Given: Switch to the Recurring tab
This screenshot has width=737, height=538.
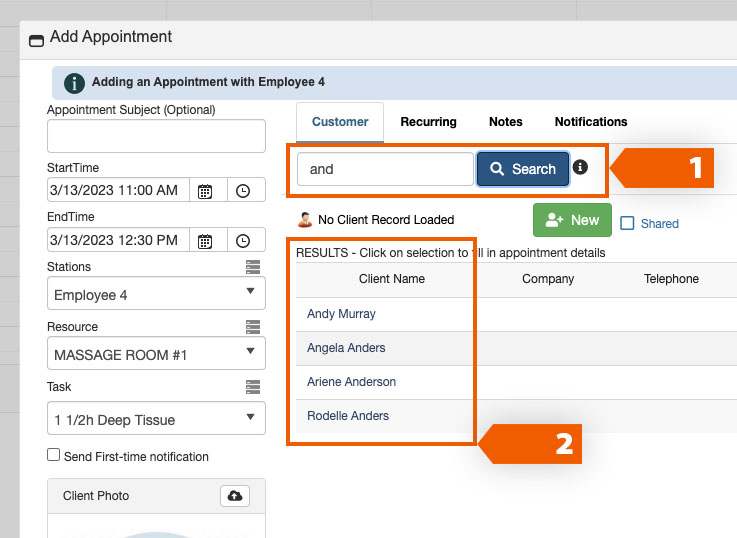Looking at the screenshot, I should [428, 122].
